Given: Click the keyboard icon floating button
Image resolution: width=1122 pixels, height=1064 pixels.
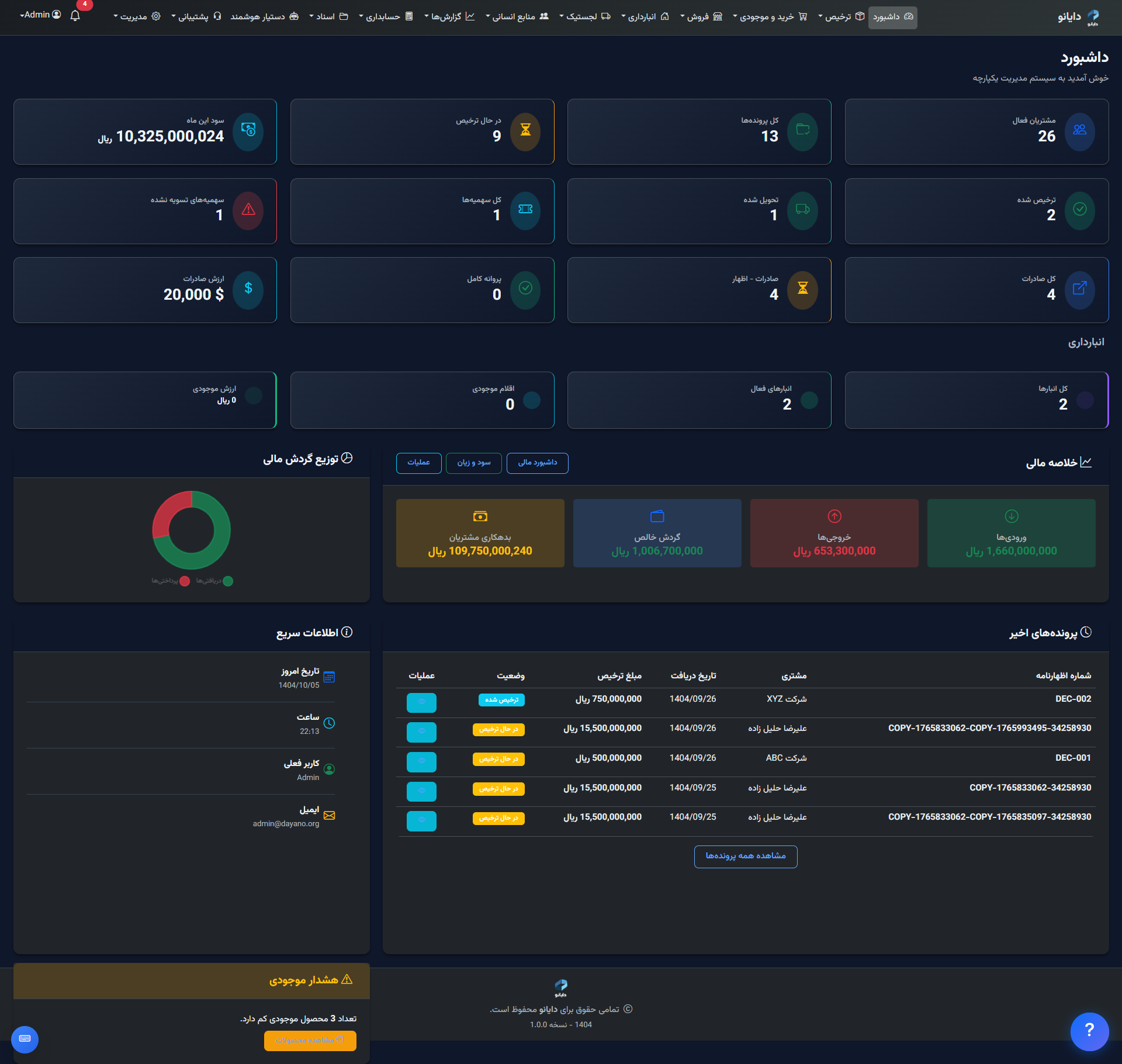Looking at the screenshot, I should pos(25,1039).
